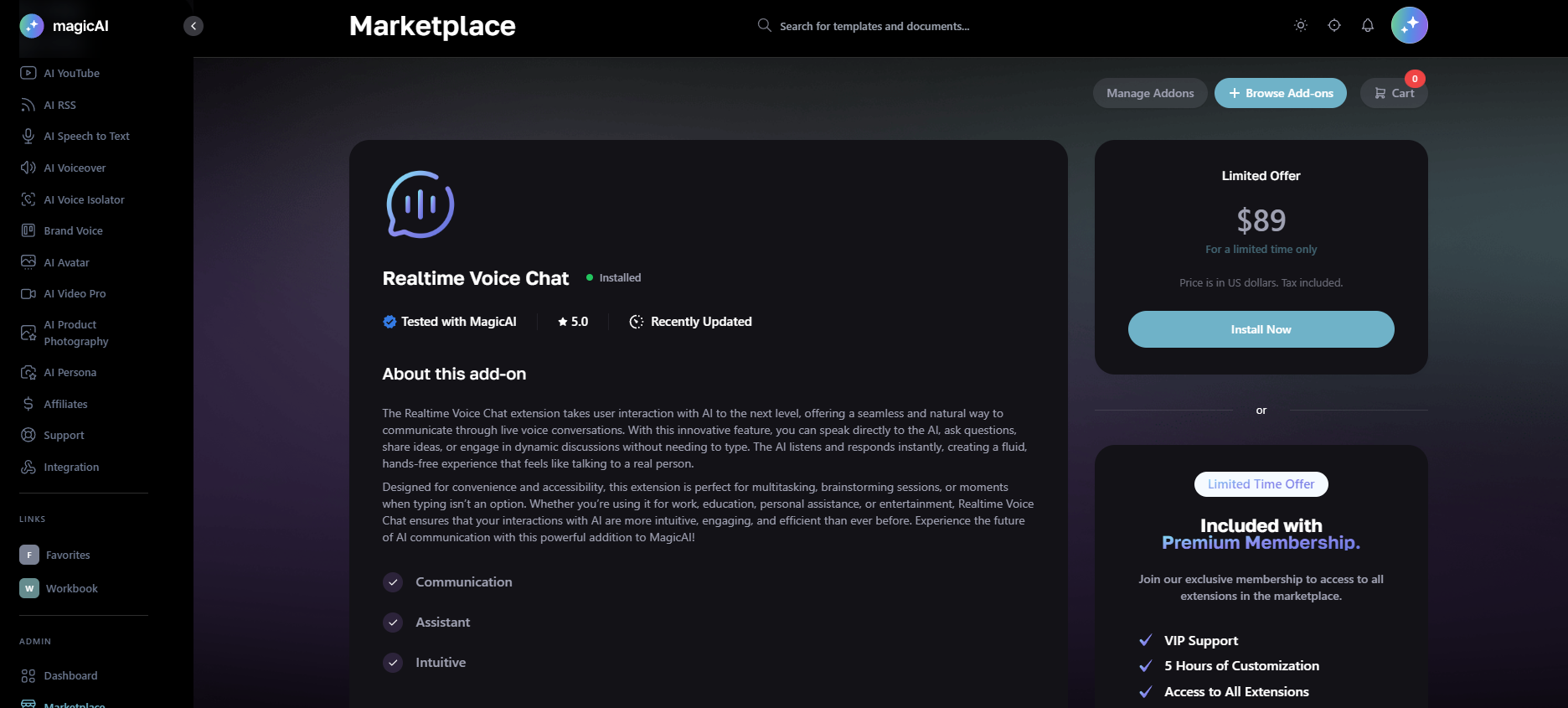Open notifications bell icon
1568x708 pixels.
(1368, 26)
